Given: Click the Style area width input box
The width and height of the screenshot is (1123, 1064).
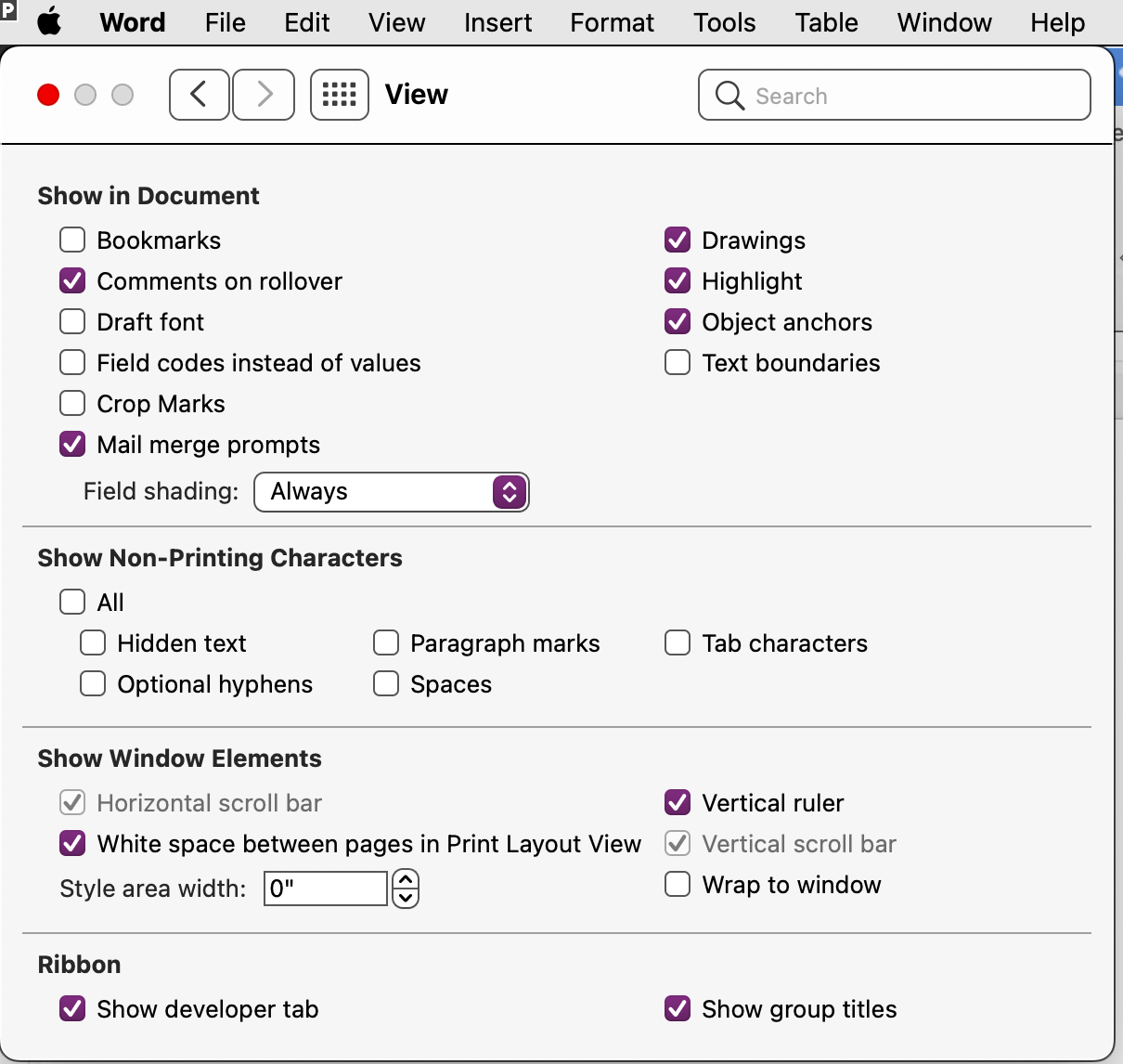Looking at the screenshot, I should pos(325,889).
